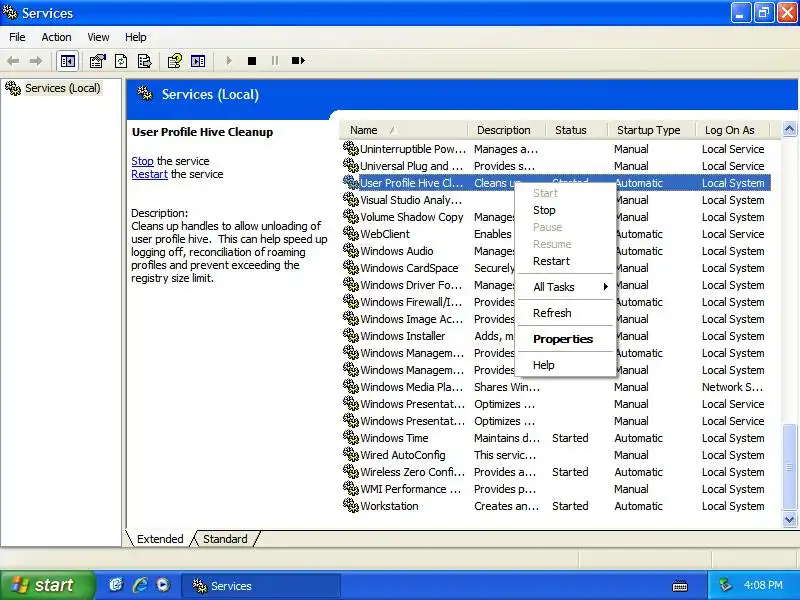Viewport: 800px width, 600px height.
Task: Launch Internet Explorer from quick launch
Action: click(x=140, y=585)
